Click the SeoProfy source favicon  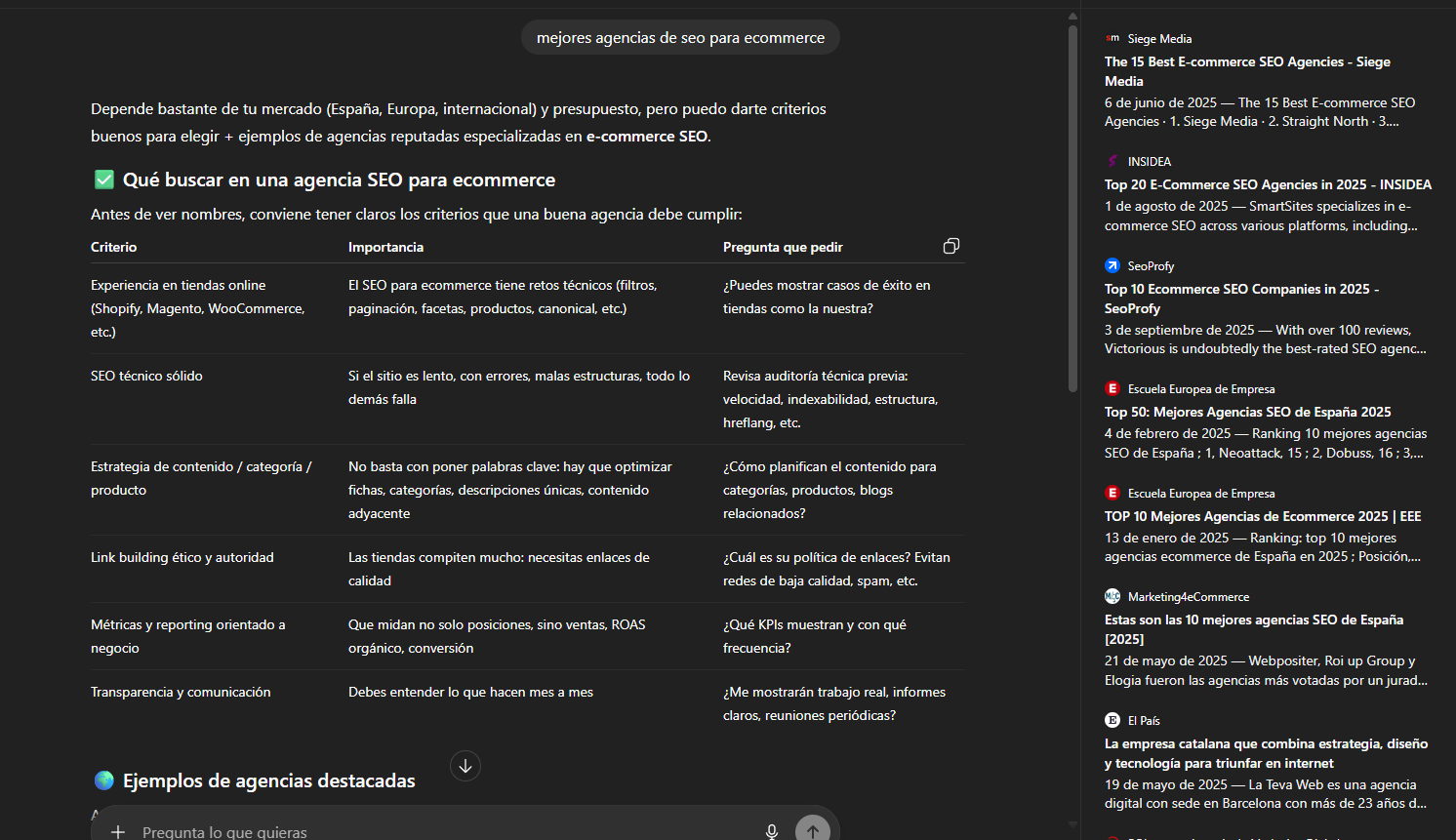pyautogui.click(x=1112, y=265)
